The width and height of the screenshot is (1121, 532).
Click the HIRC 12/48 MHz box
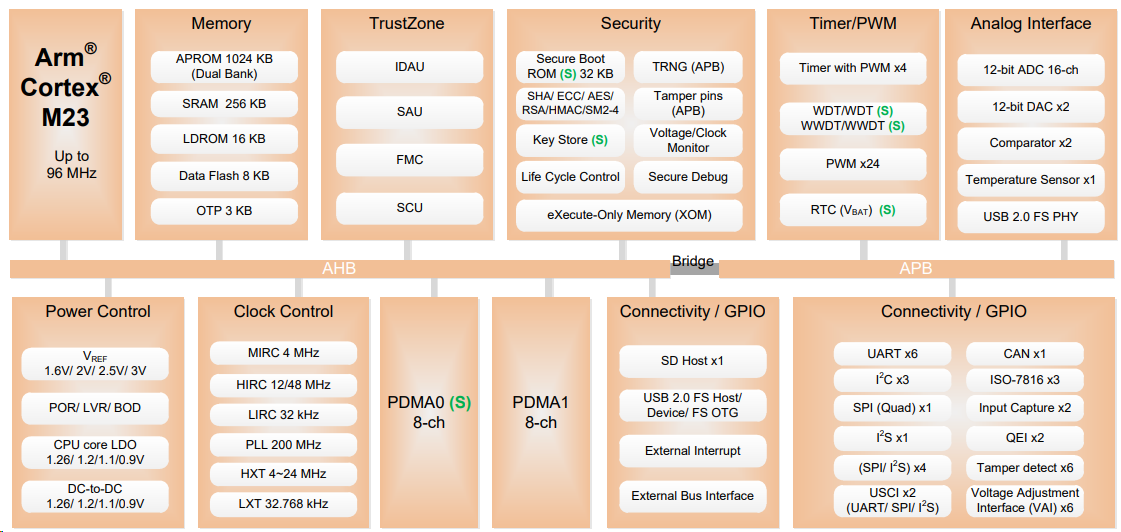[283, 385]
